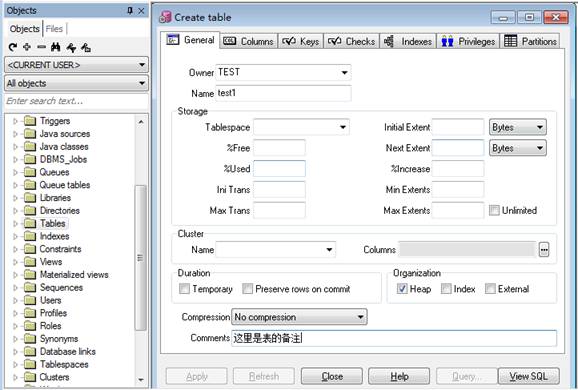Click the Directories folder icon
Viewport: 578px width, 390px height.
coord(30,210)
